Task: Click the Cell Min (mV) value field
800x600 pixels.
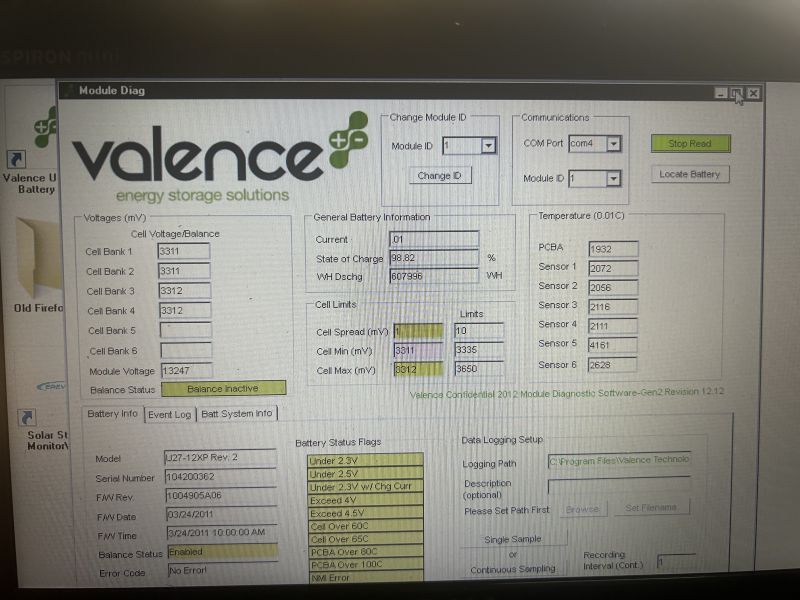Action: point(418,351)
